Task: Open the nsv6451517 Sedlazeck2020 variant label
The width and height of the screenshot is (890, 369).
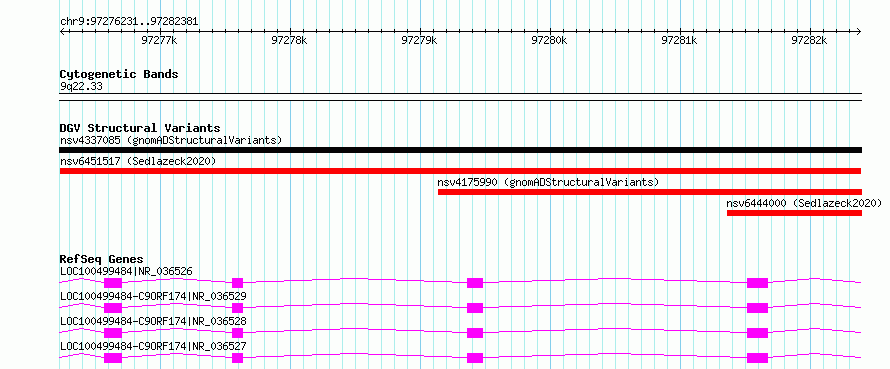Action: [x=138, y=161]
